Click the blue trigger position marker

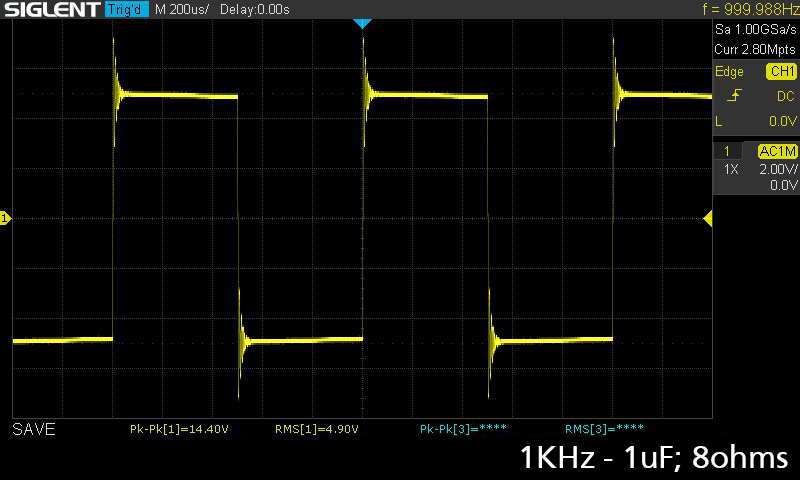pos(362,23)
